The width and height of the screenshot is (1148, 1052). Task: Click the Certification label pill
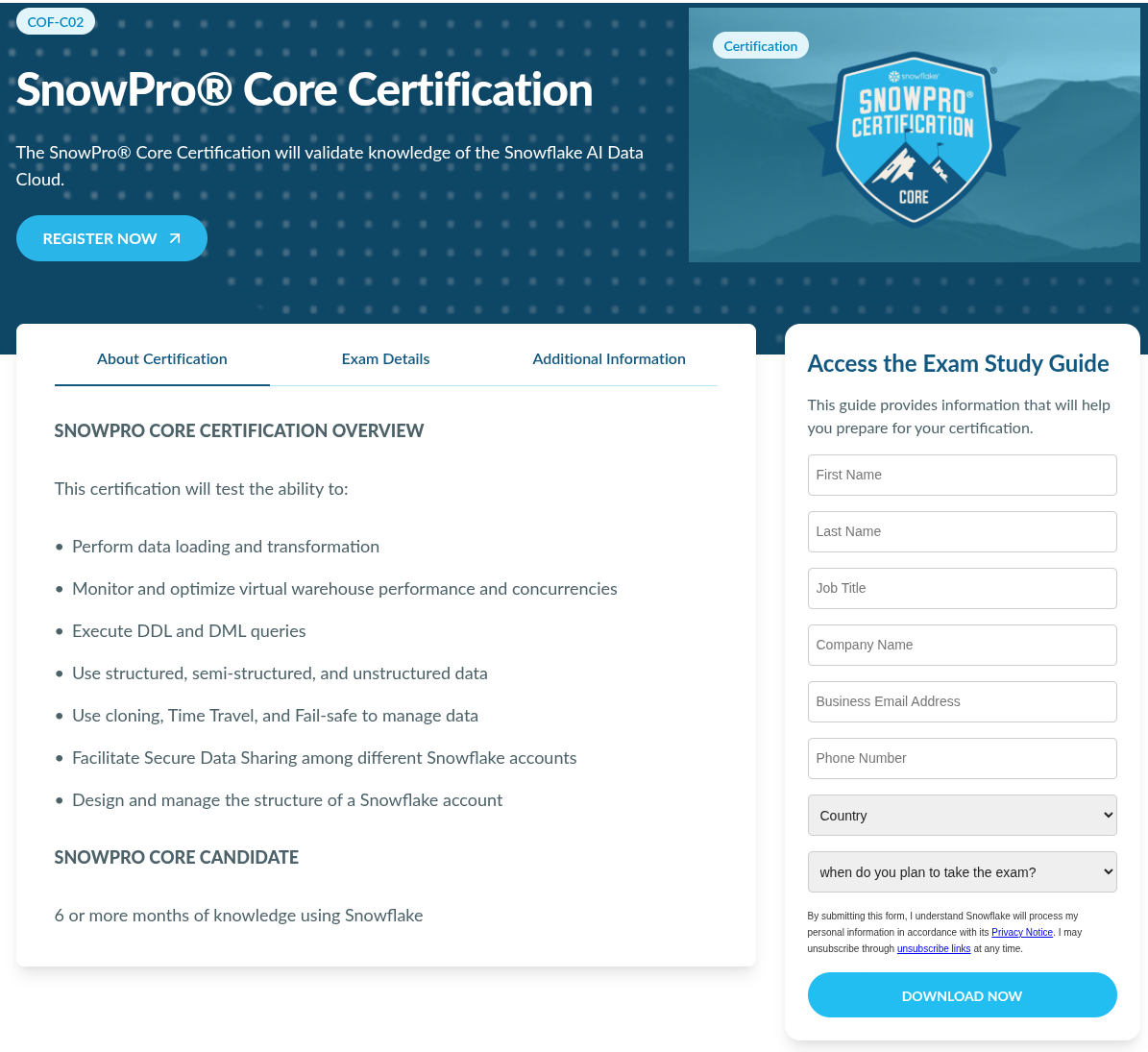[x=760, y=44]
